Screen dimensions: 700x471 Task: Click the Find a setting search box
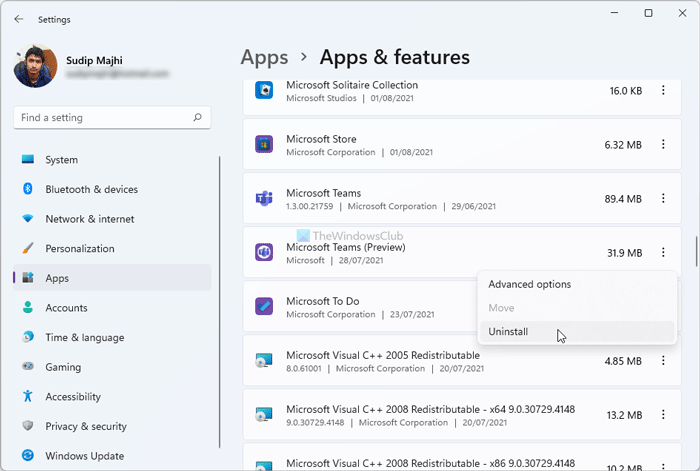[100, 118]
